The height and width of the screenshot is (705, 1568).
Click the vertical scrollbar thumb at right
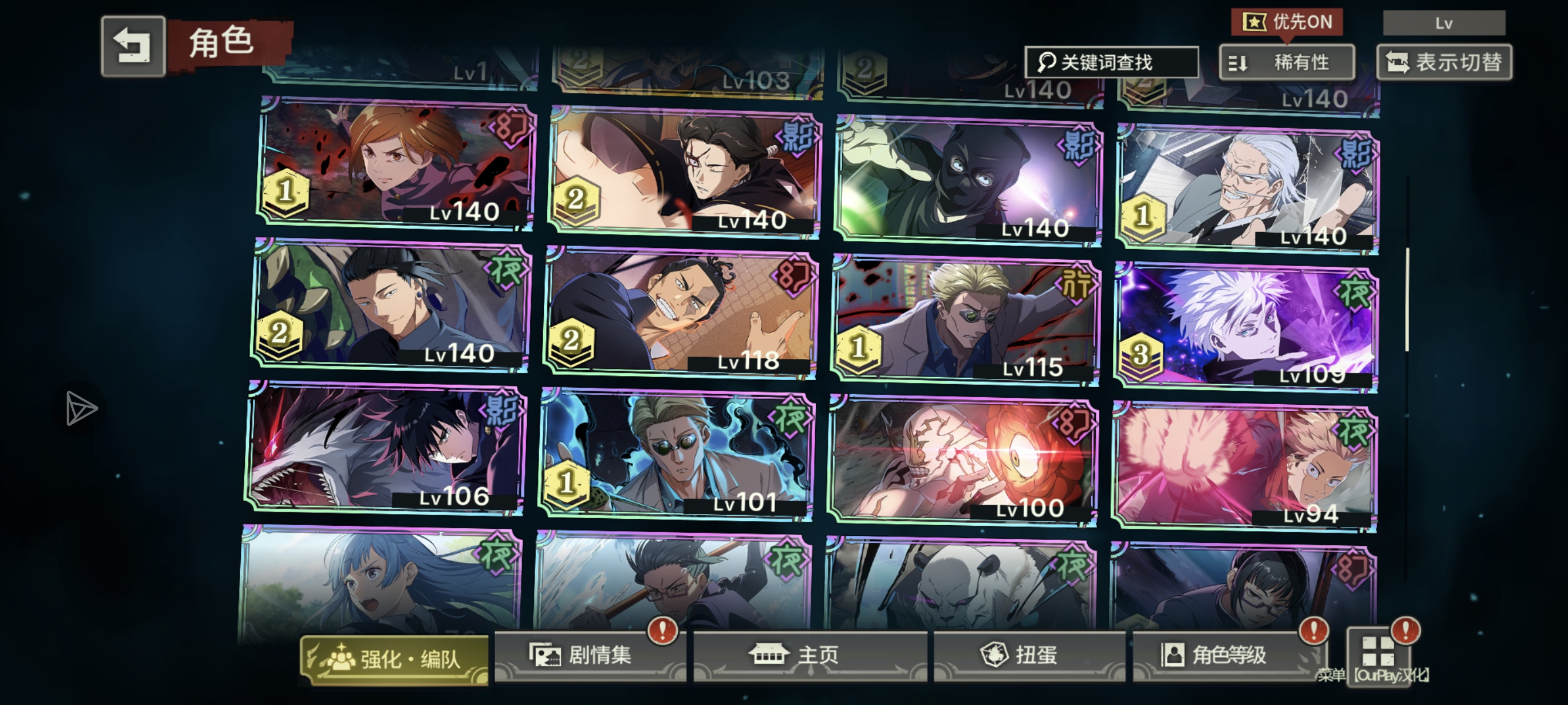(x=1407, y=300)
